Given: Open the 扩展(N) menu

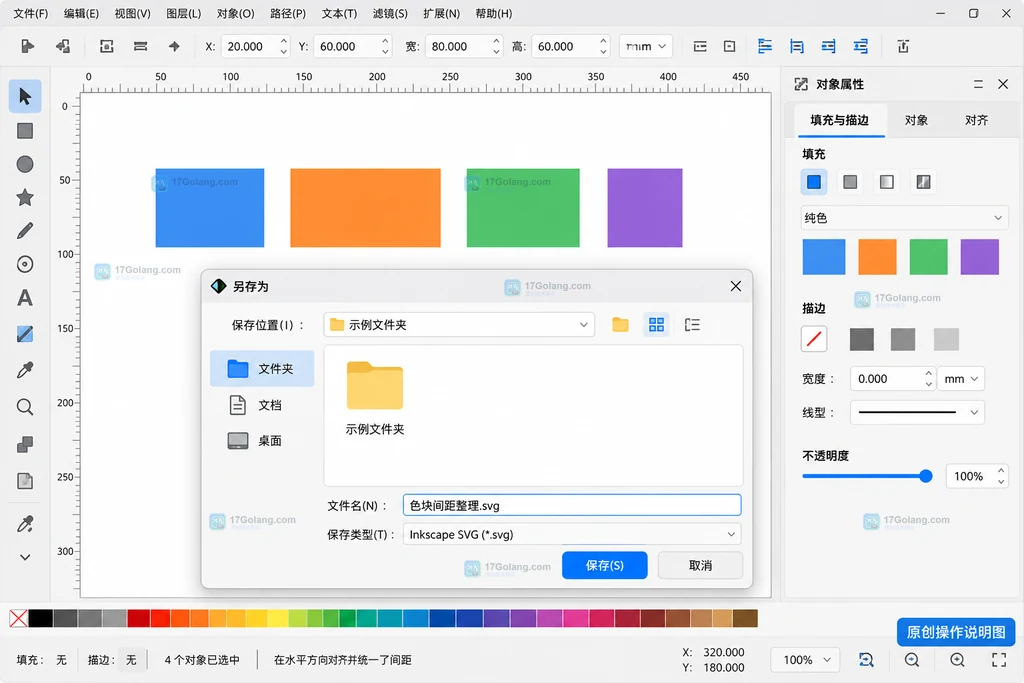Looking at the screenshot, I should [x=441, y=13].
